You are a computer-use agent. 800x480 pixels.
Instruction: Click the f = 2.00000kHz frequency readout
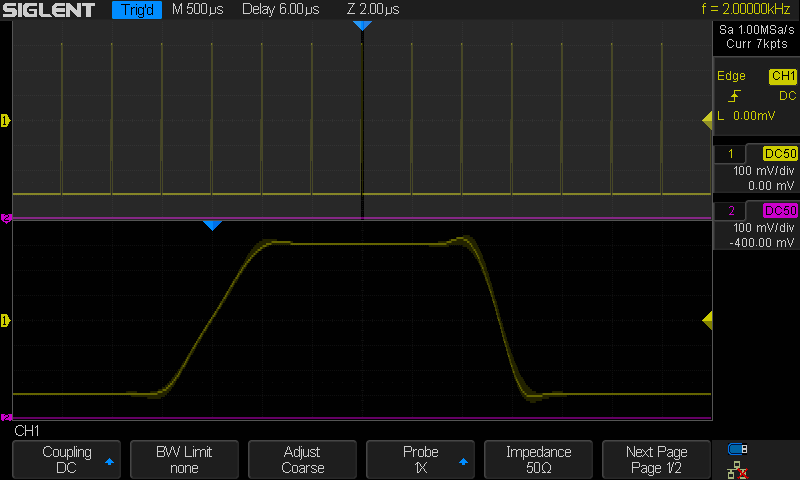(x=745, y=9)
